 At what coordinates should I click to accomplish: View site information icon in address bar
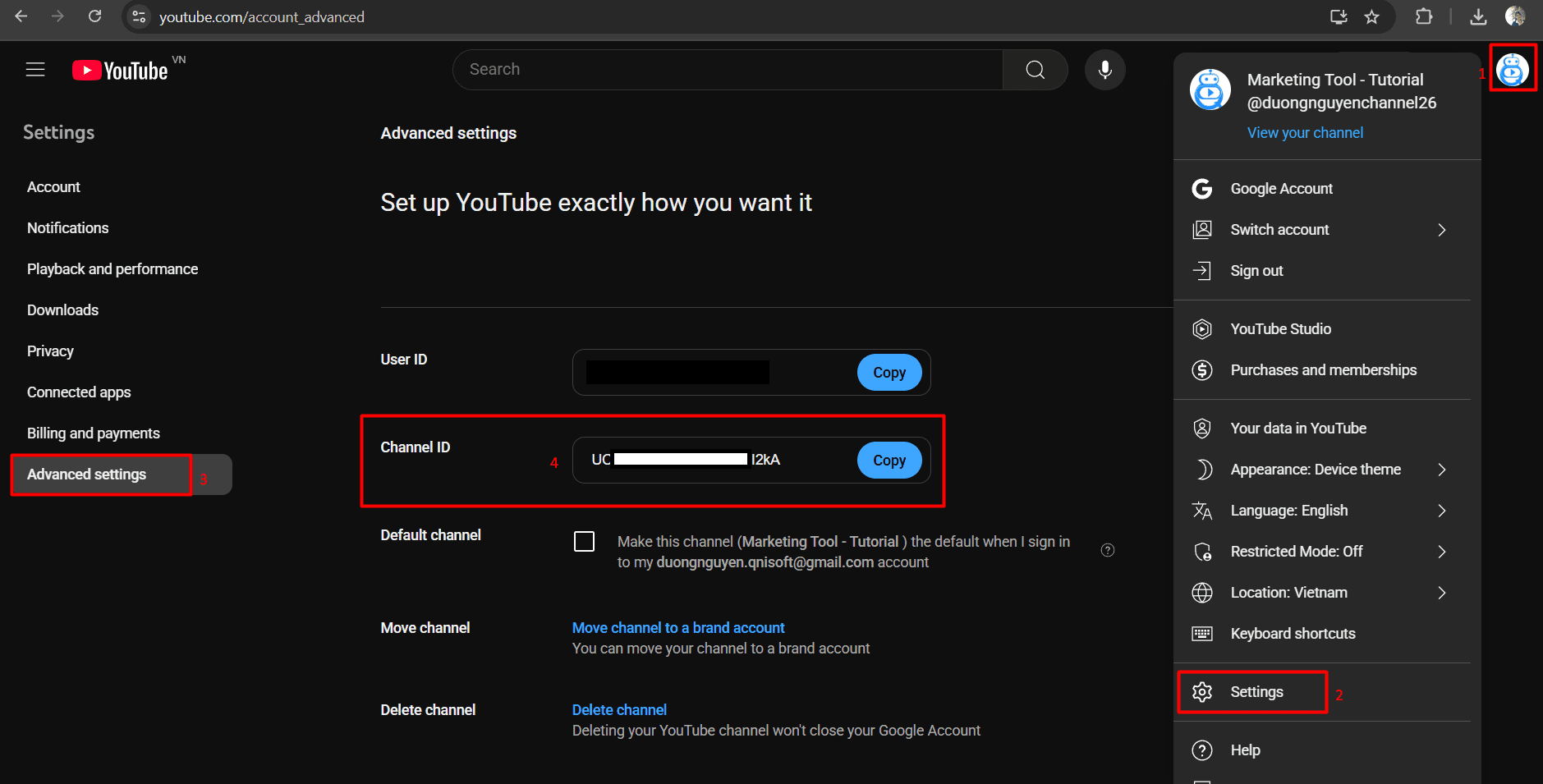[140, 16]
